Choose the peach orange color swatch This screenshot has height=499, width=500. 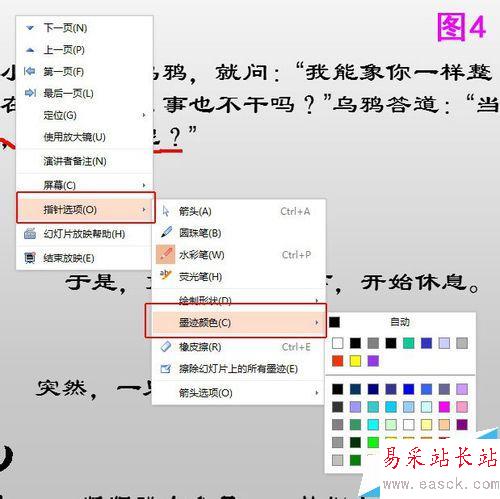point(444,424)
